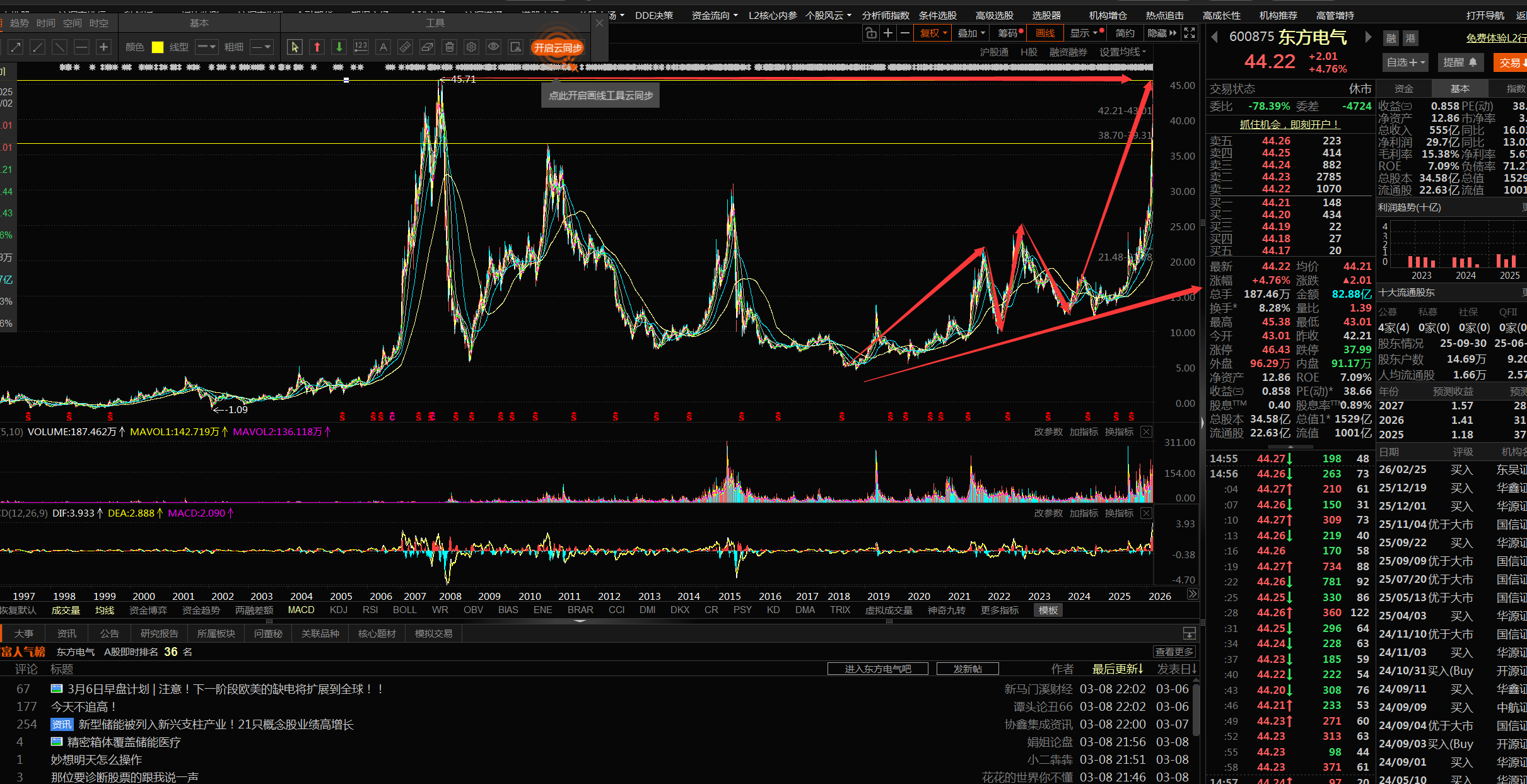Click the eraser tool icon
The image size is (1527, 784).
point(427,47)
